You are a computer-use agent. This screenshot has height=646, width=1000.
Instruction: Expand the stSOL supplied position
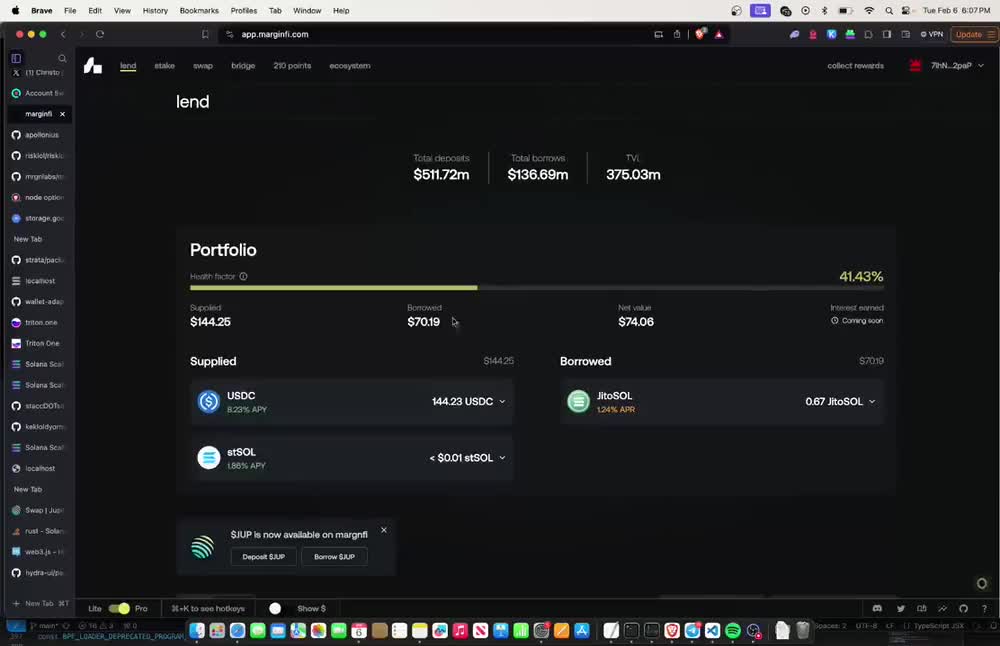(x=503, y=458)
